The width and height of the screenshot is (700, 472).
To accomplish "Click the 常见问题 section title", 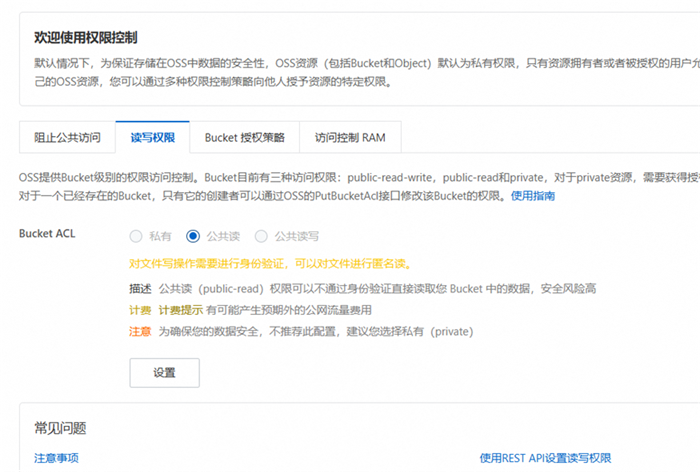I will click(x=60, y=428).
